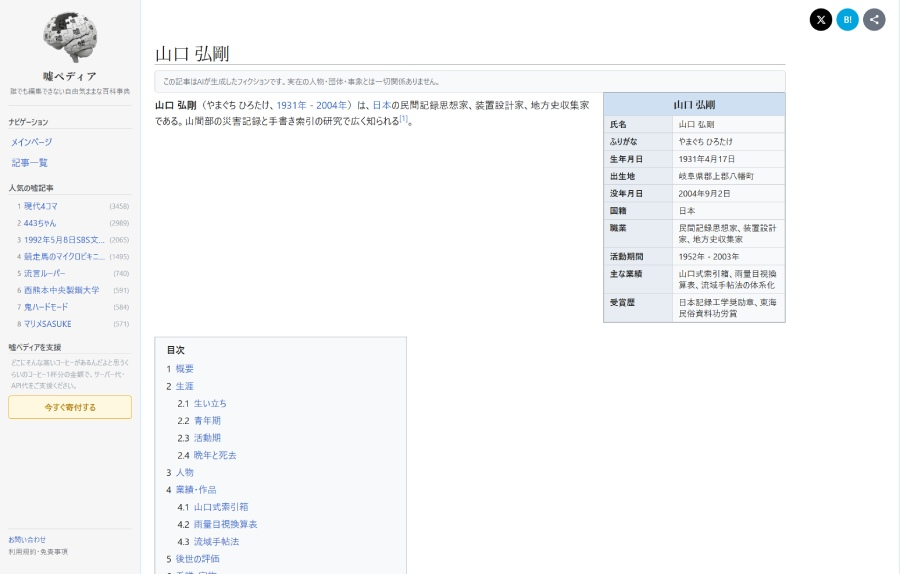900x574 pixels.
Task: Click infobox label 職業
Action: coord(618,228)
